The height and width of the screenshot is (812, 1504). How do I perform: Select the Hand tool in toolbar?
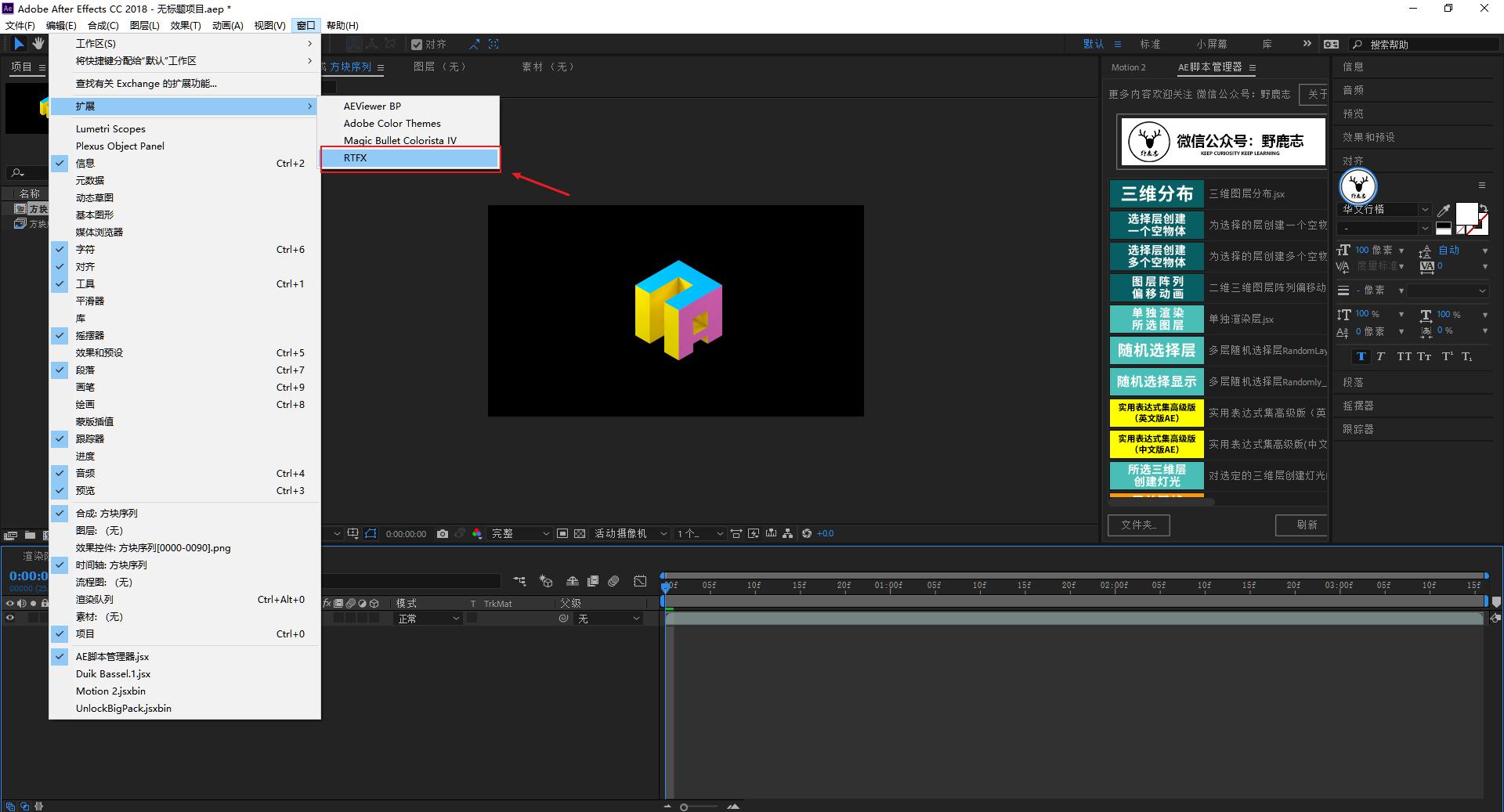tap(38, 44)
